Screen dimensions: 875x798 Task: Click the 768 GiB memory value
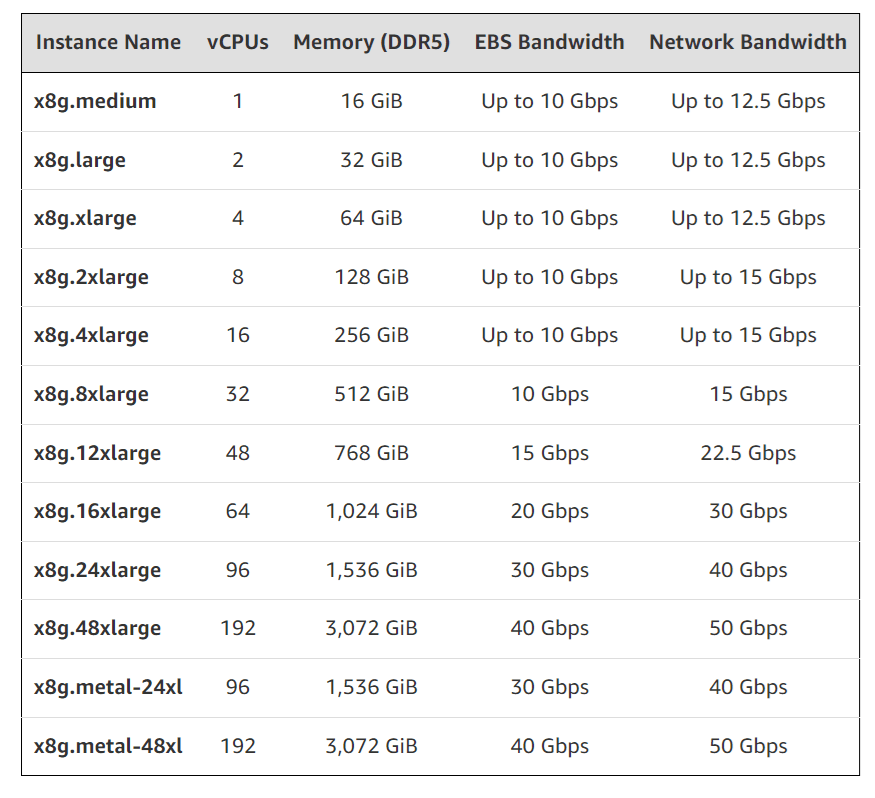point(371,453)
